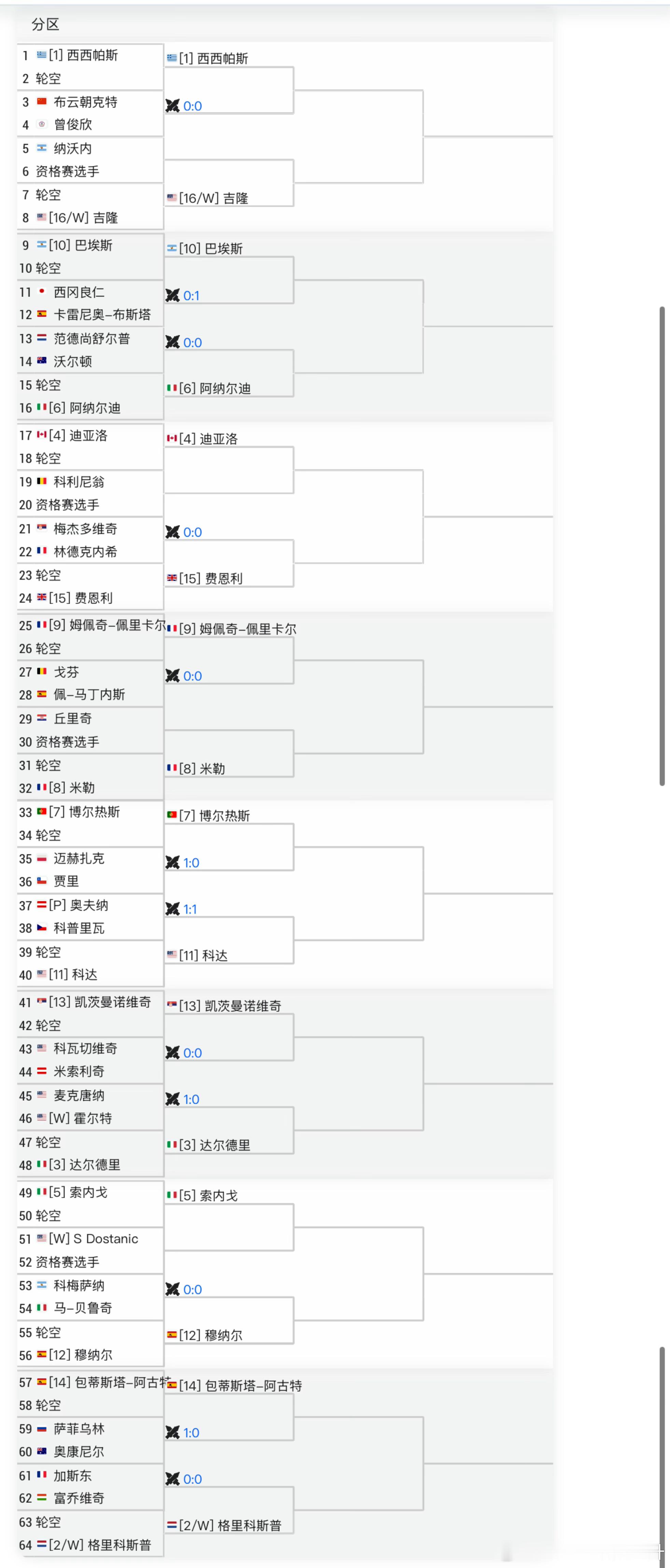Viewport: 670px width, 1568px height.
Task: Click rackets icon for 加斯东 vs 富乔维奇
Action: [x=173, y=1478]
